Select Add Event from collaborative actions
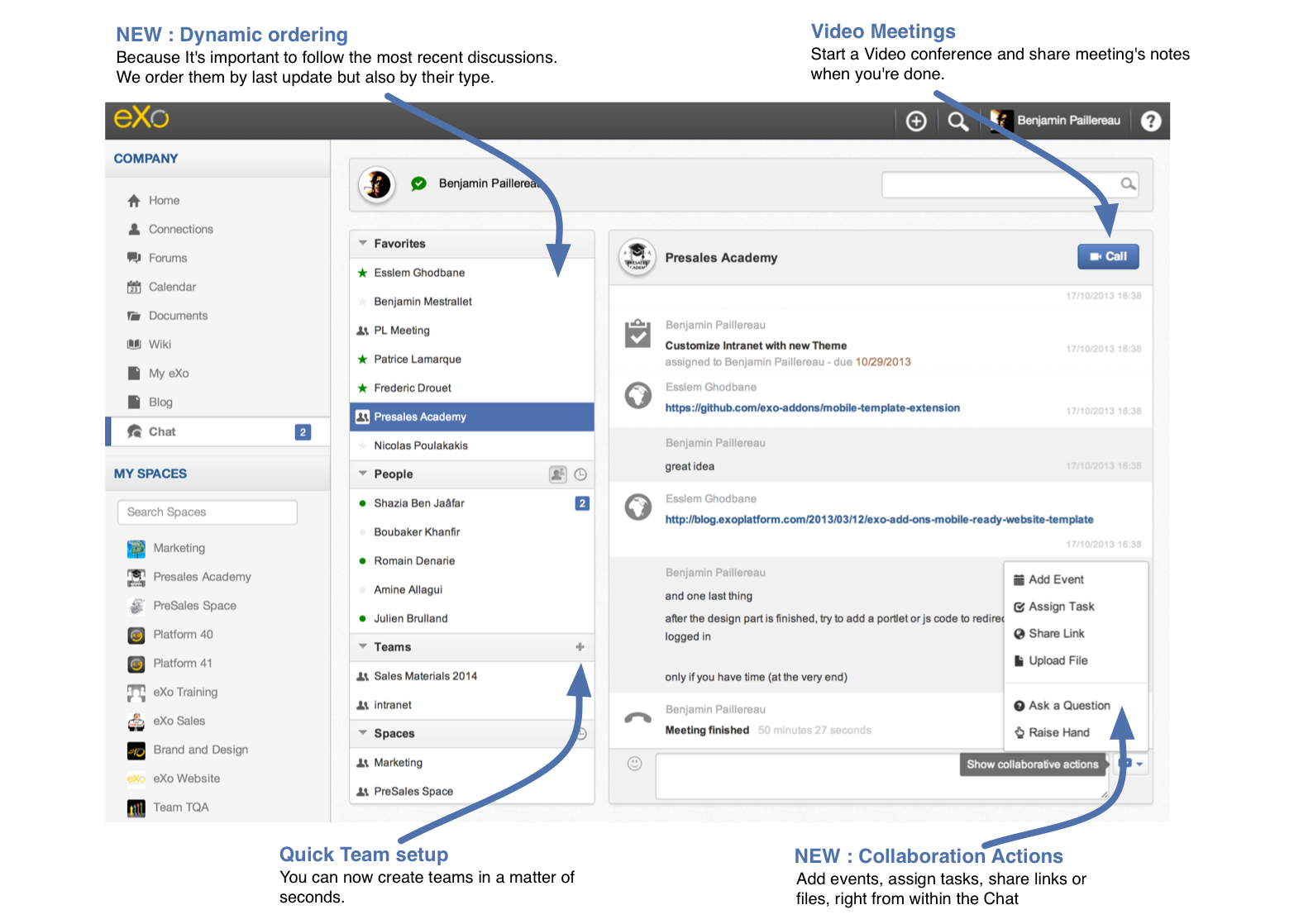Image resolution: width=1294 pixels, height=924 pixels. point(1076,580)
